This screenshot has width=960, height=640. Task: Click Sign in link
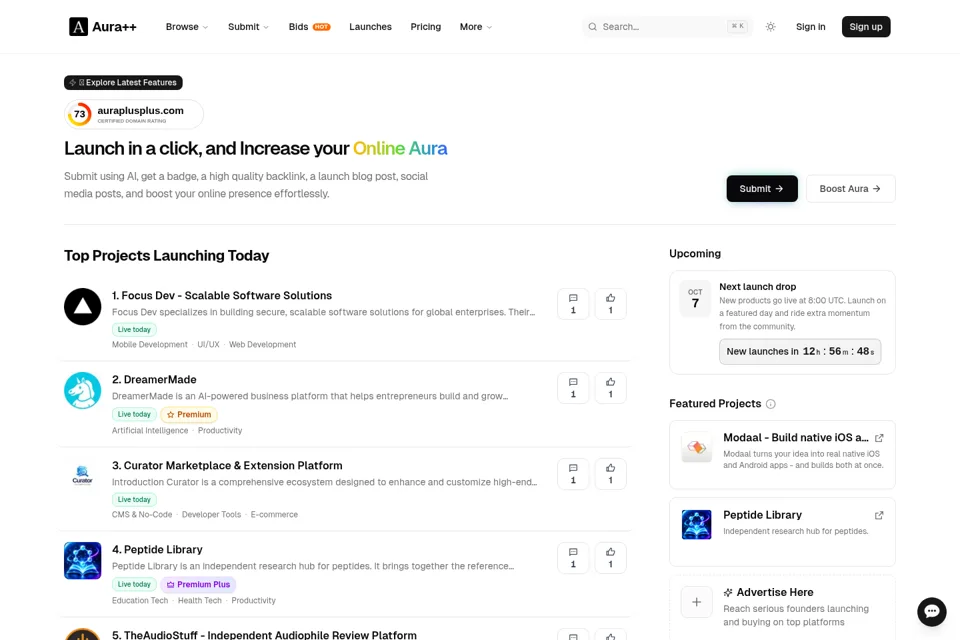point(810,27)
